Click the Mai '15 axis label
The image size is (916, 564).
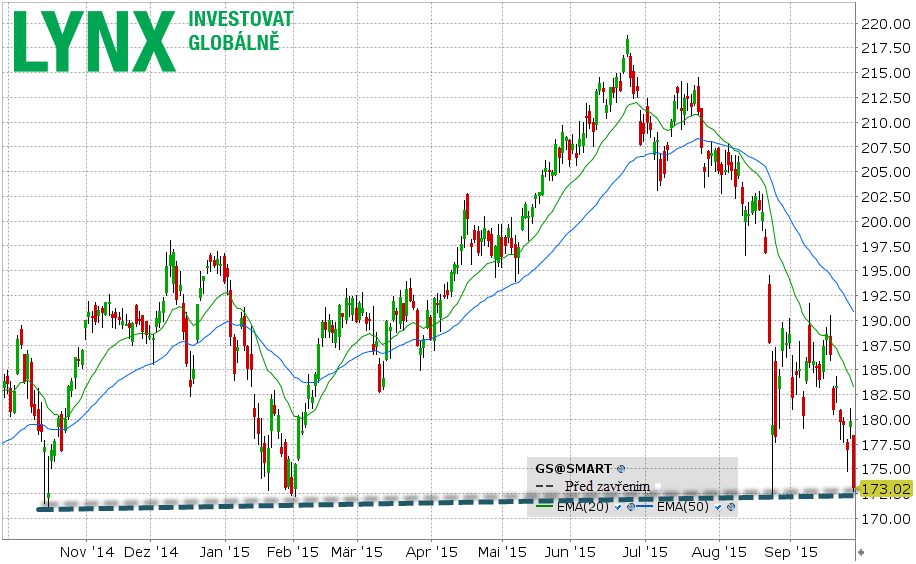click(x=502, y=552)
